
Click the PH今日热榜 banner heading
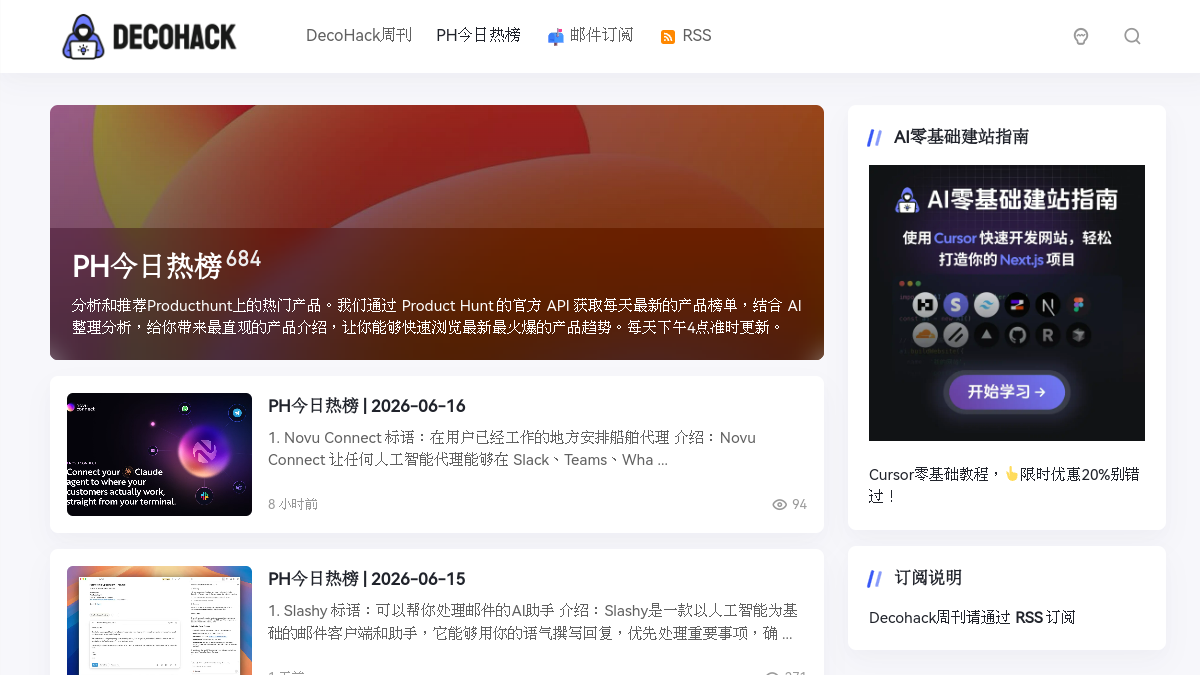coord(147,266)
